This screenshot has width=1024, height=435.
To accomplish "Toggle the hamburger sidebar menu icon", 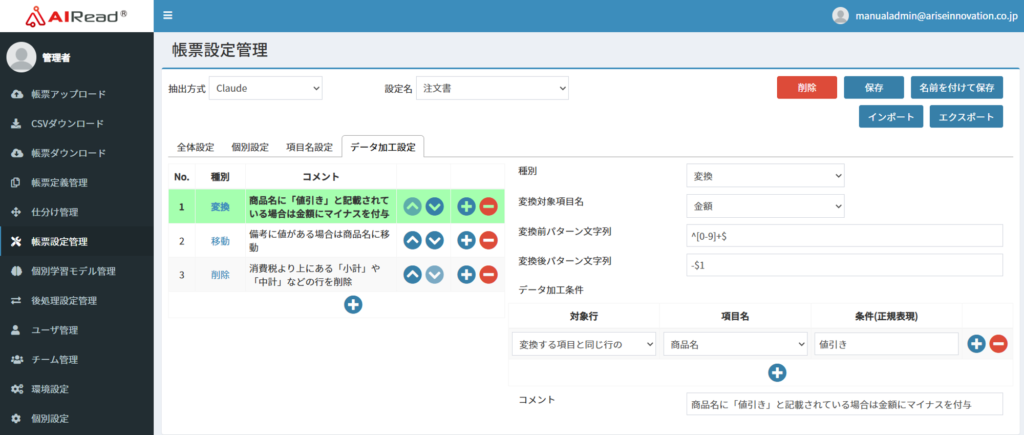I will [168, 16].
